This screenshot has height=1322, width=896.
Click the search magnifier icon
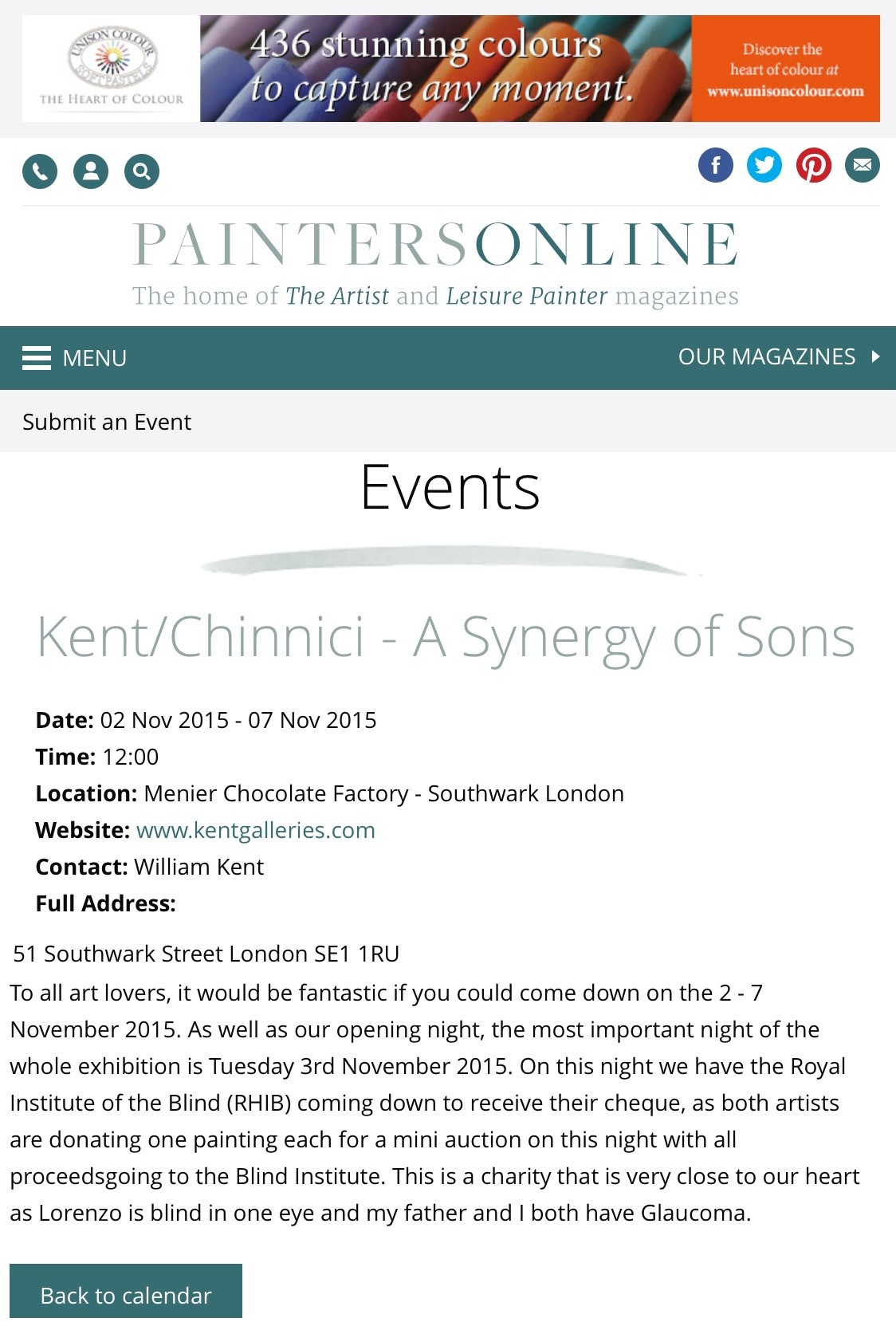142,171
